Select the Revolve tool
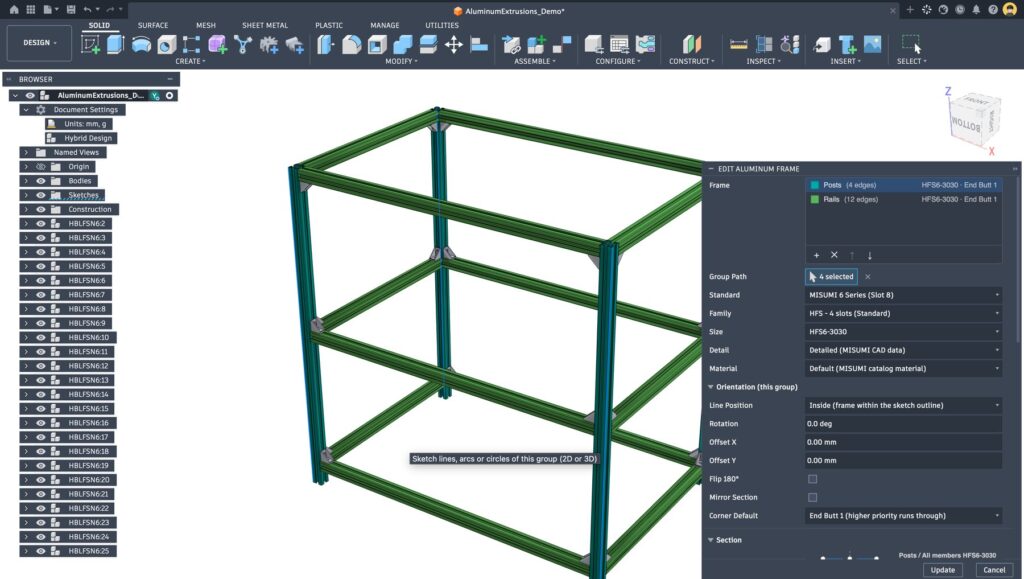1024x579 pixels. tap(141, 44)
